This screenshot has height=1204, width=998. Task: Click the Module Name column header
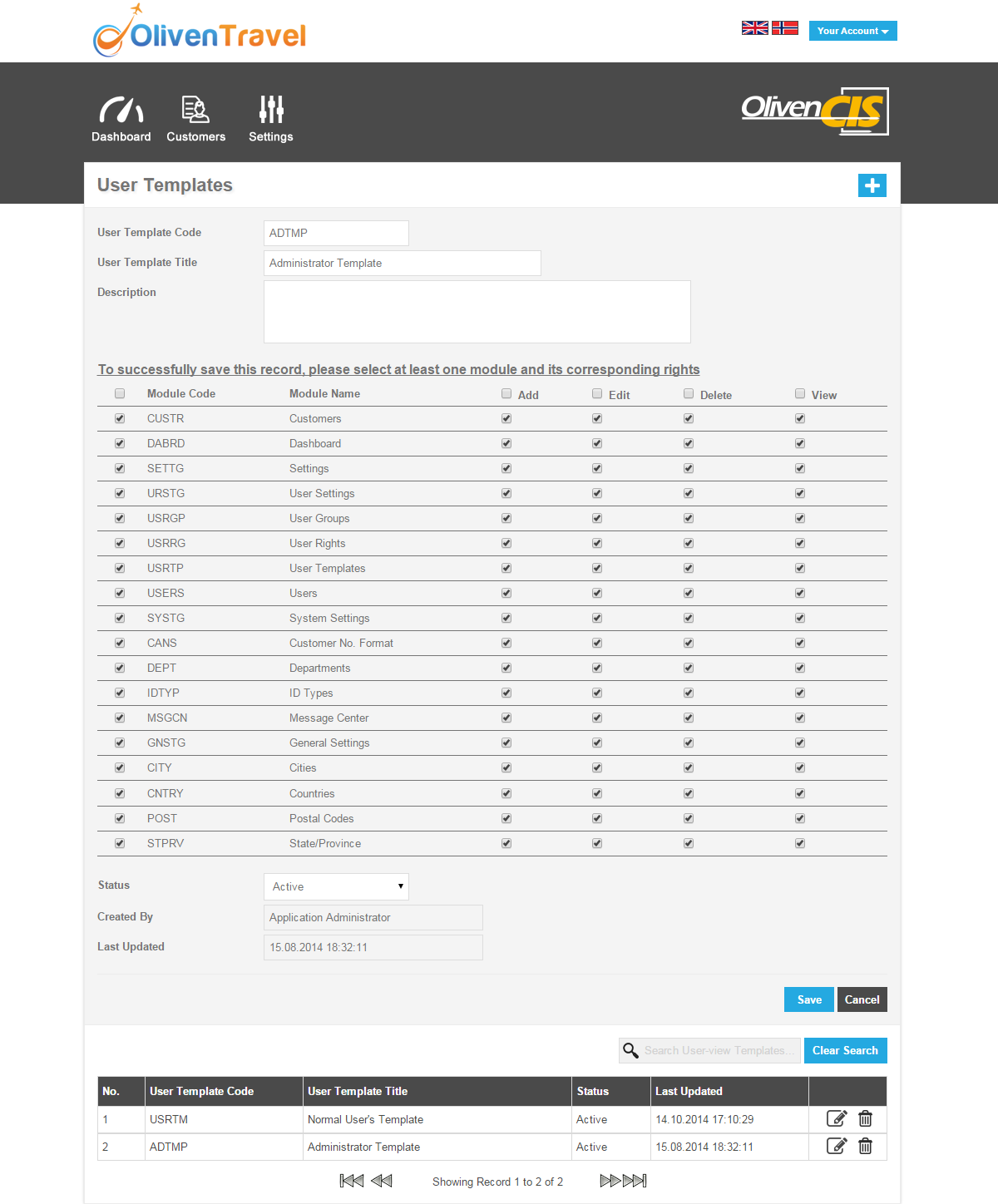[324, 393]
